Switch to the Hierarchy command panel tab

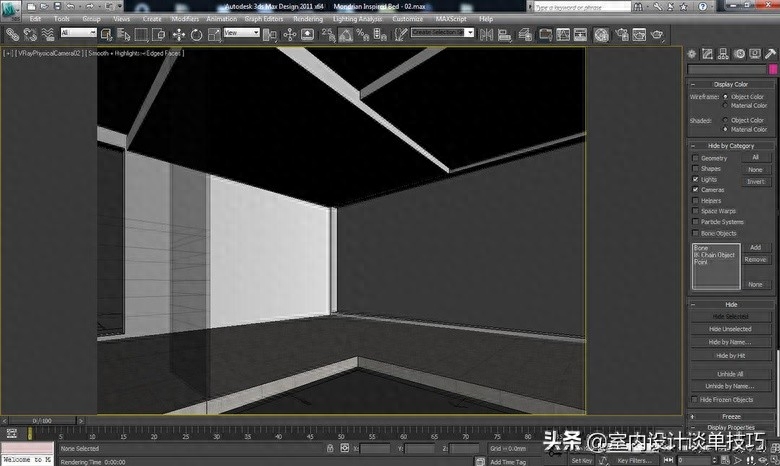(x=723, y=54)
